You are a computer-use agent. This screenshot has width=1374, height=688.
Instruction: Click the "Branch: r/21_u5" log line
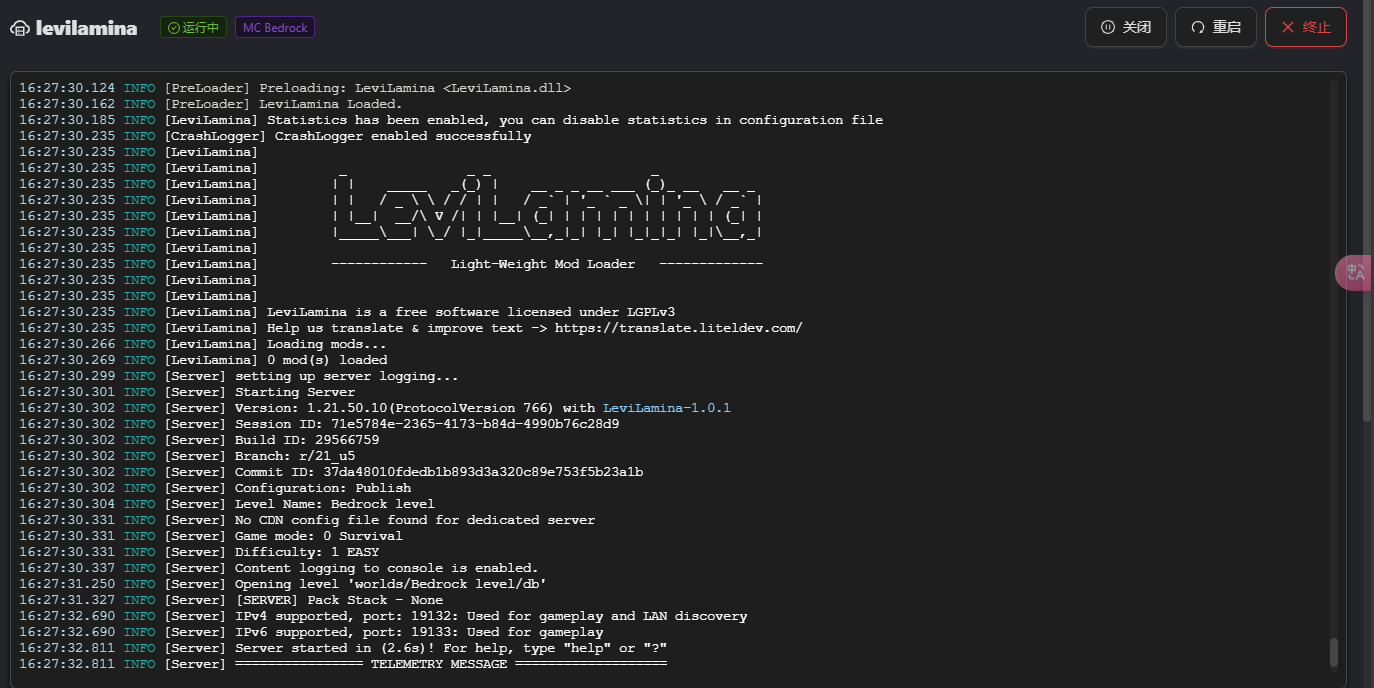pos(187,456)
